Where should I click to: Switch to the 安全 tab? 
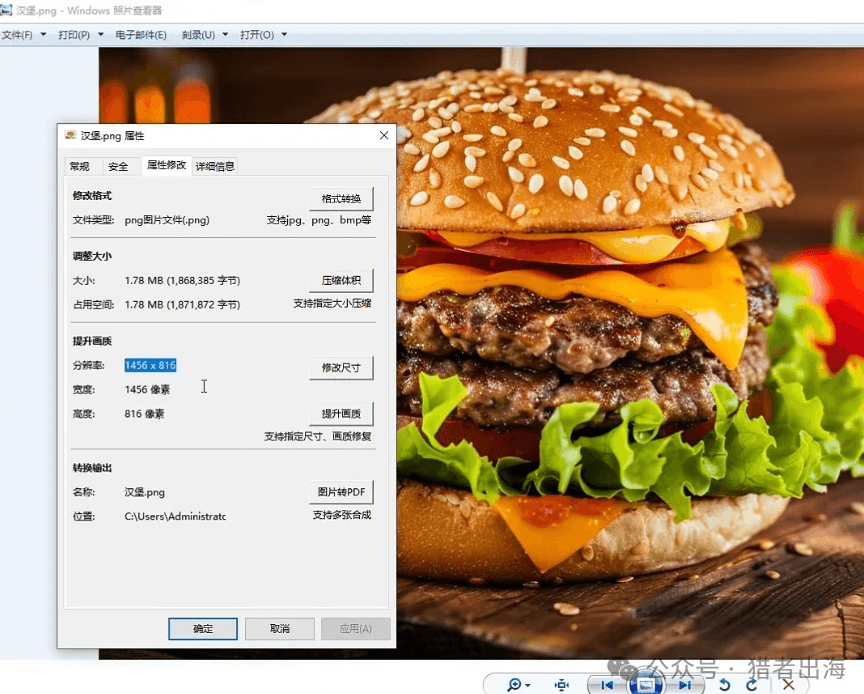pyautogui.click(x=119, y=166)
